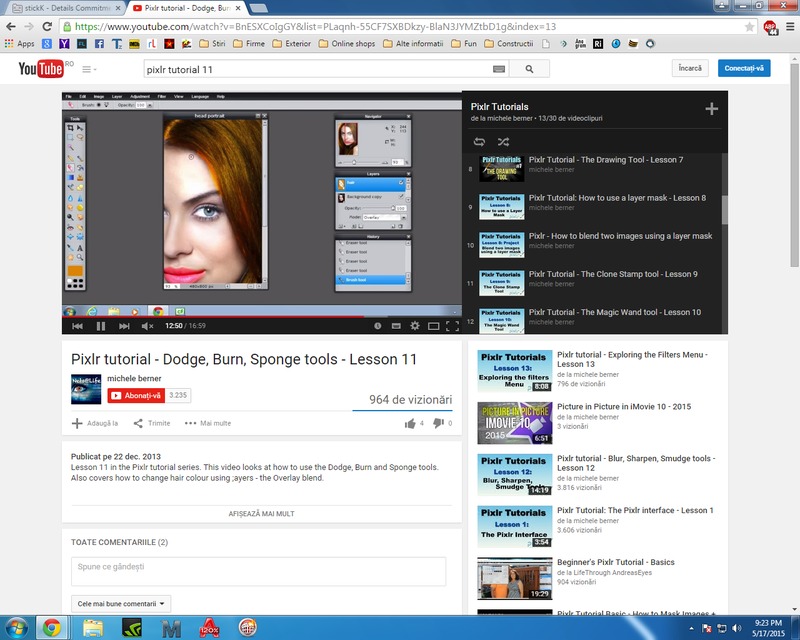Click the volume icon in the system tray
Image resolution: width=800 pixels, height=640 pixels.
click(x=736, y=628)
